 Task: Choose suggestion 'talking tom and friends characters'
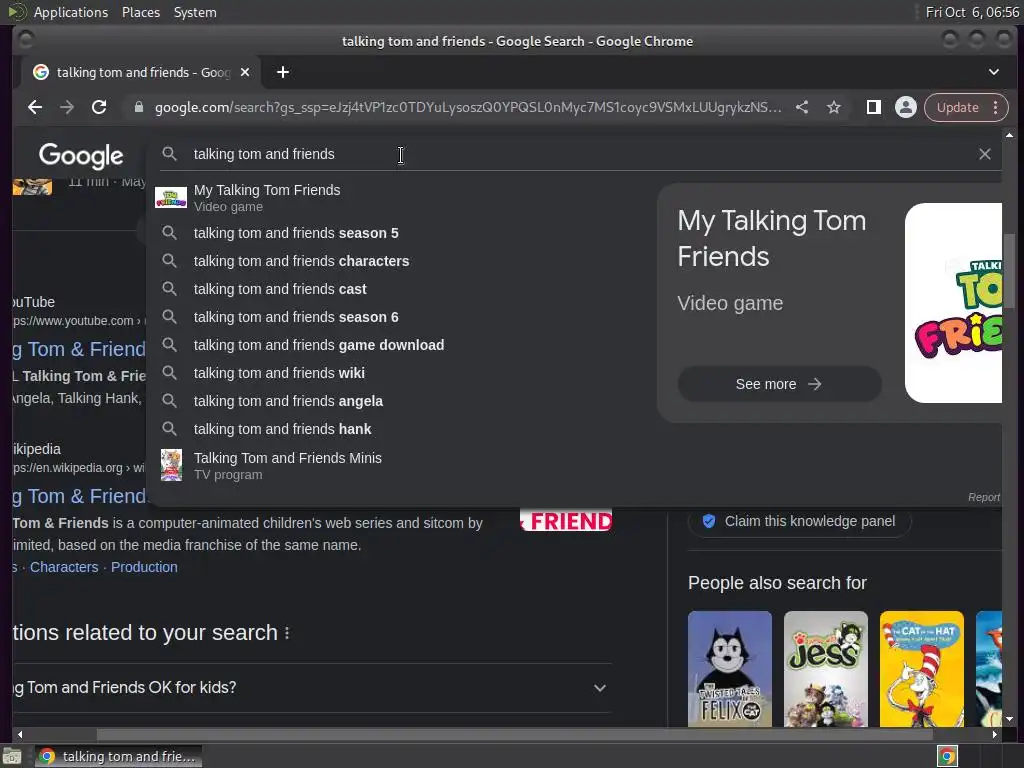pos(402,261)
